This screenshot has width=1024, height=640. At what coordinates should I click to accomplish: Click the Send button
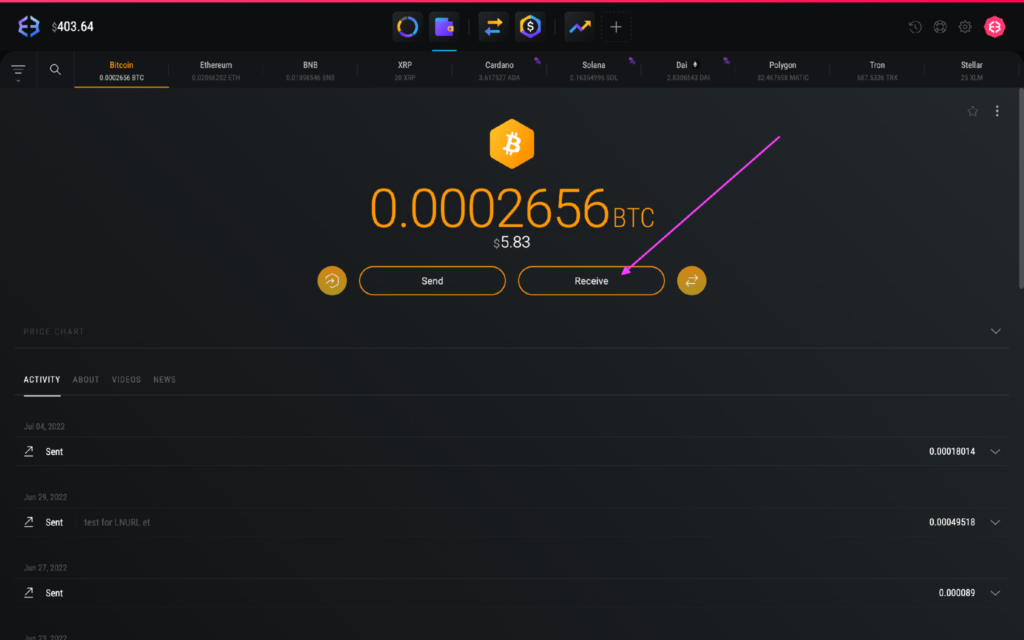[x=432, y=281]
